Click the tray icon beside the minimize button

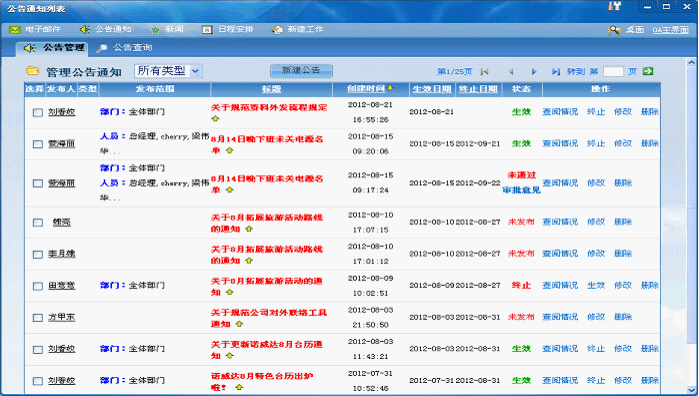coord(615,6)
